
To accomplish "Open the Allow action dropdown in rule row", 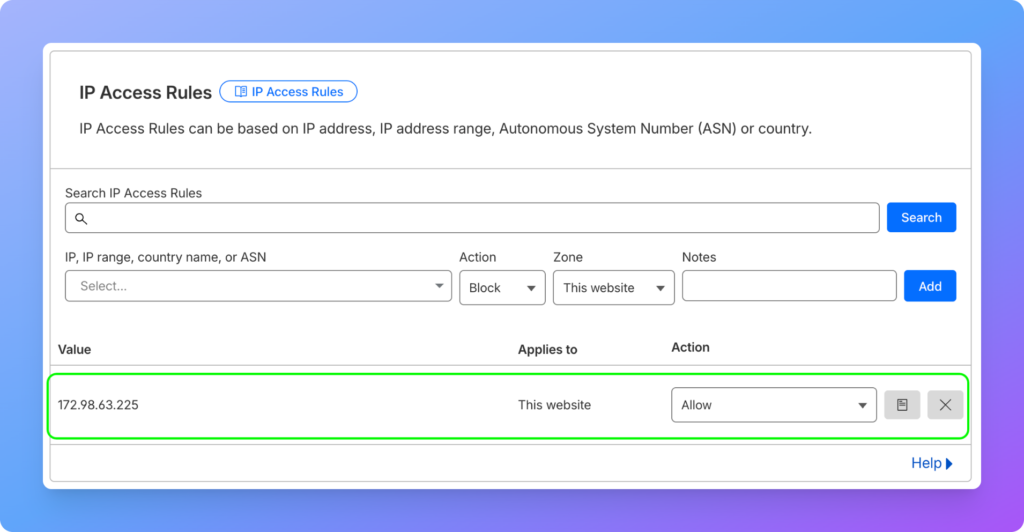I will coord(773,405).
